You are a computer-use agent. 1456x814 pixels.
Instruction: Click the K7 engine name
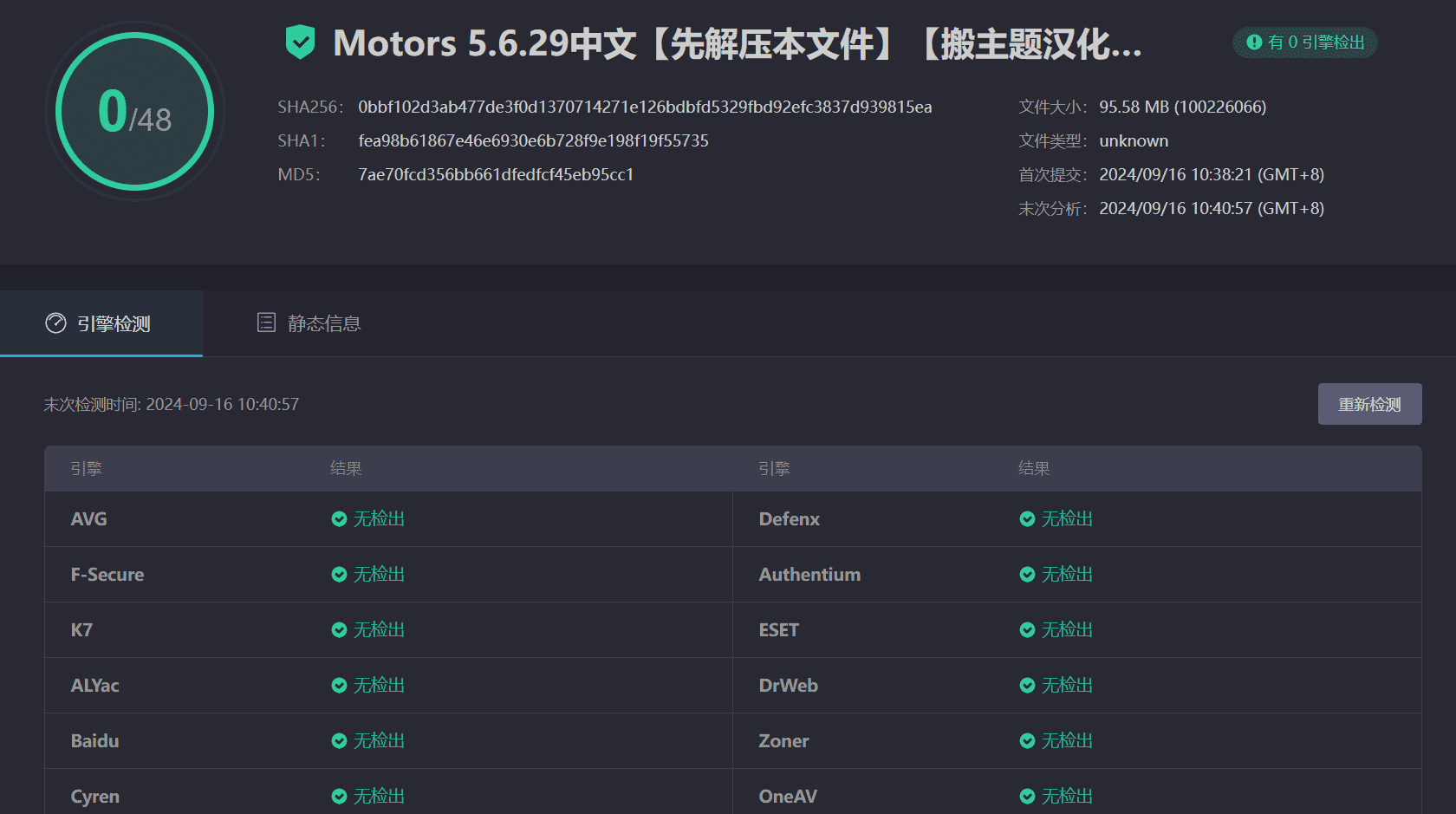tap(81, 629)
